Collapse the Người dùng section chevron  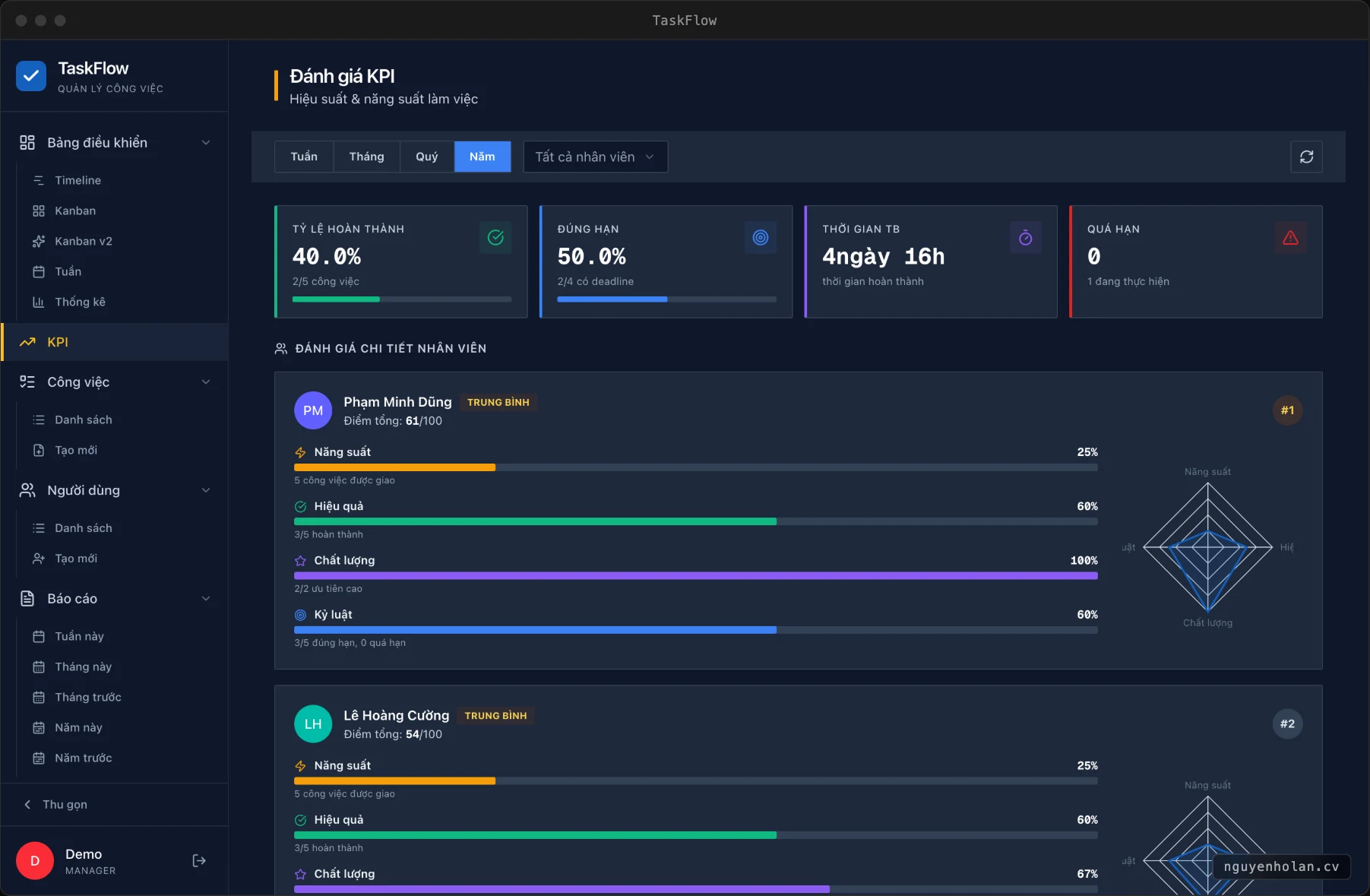point(206,490)
